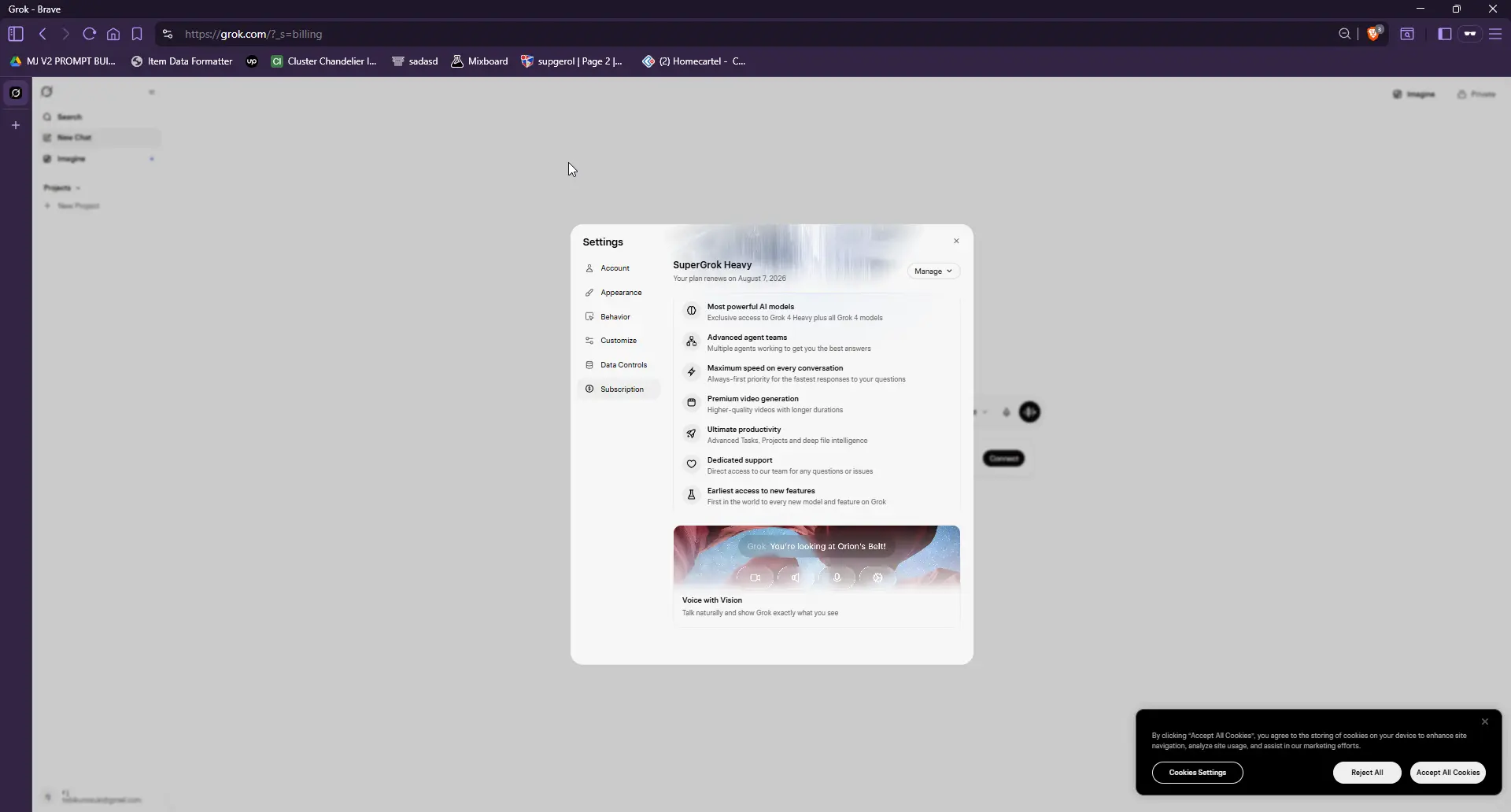The width and height of the screenshot is (1511, 812).
Task: Click the zoom-out magnifier in address bar
Action: pos(1345,34)
